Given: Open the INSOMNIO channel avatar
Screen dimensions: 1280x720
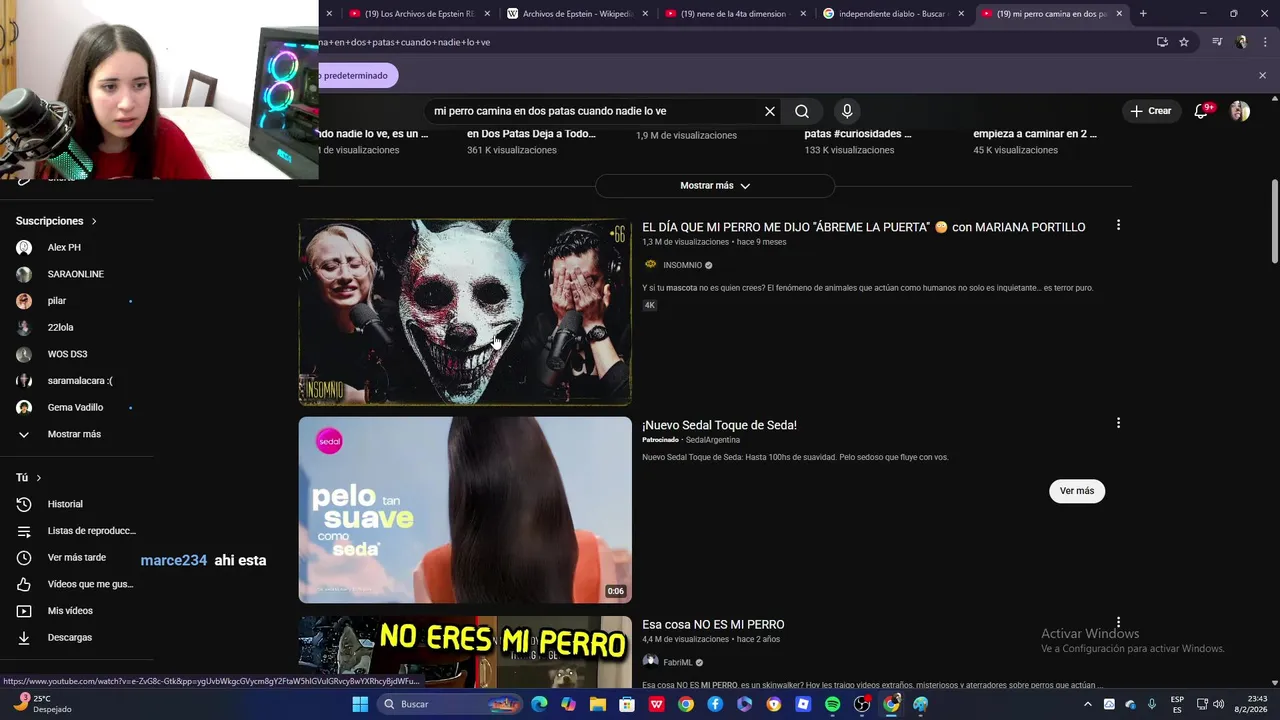Looking at the screenshot, I should (650, 265).
